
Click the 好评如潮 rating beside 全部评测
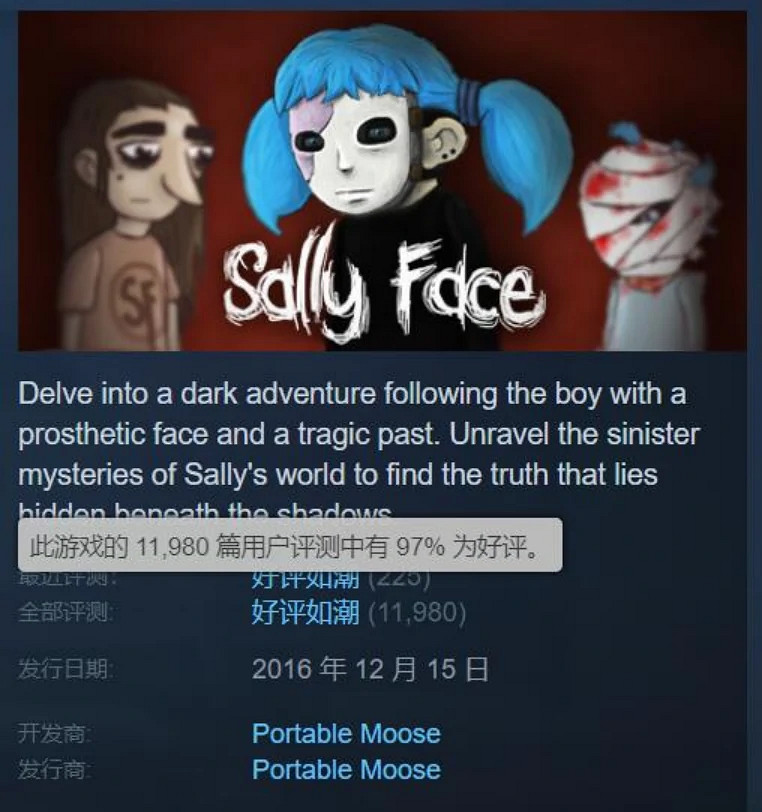tap(305, 612)
